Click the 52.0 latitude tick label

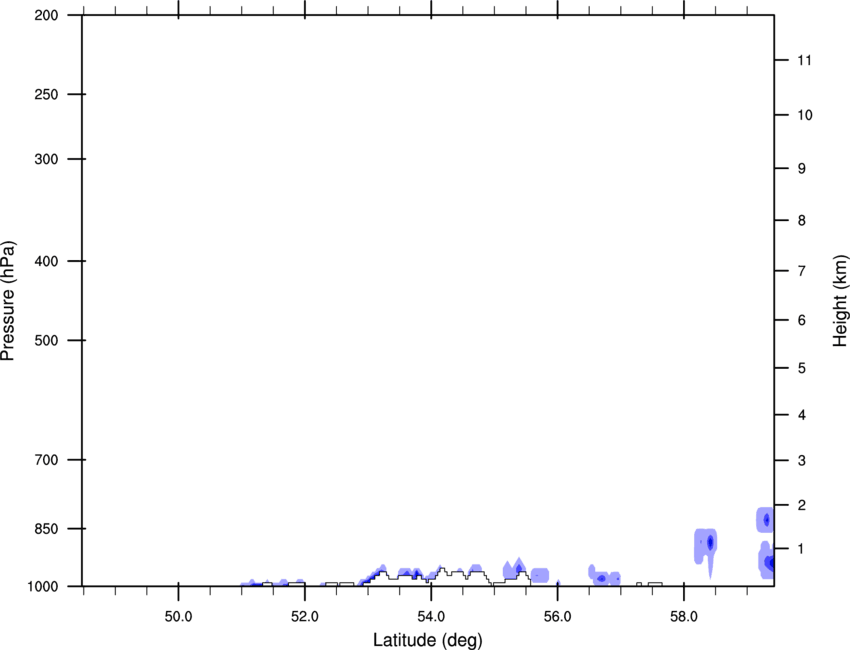[x=305, y=617]
